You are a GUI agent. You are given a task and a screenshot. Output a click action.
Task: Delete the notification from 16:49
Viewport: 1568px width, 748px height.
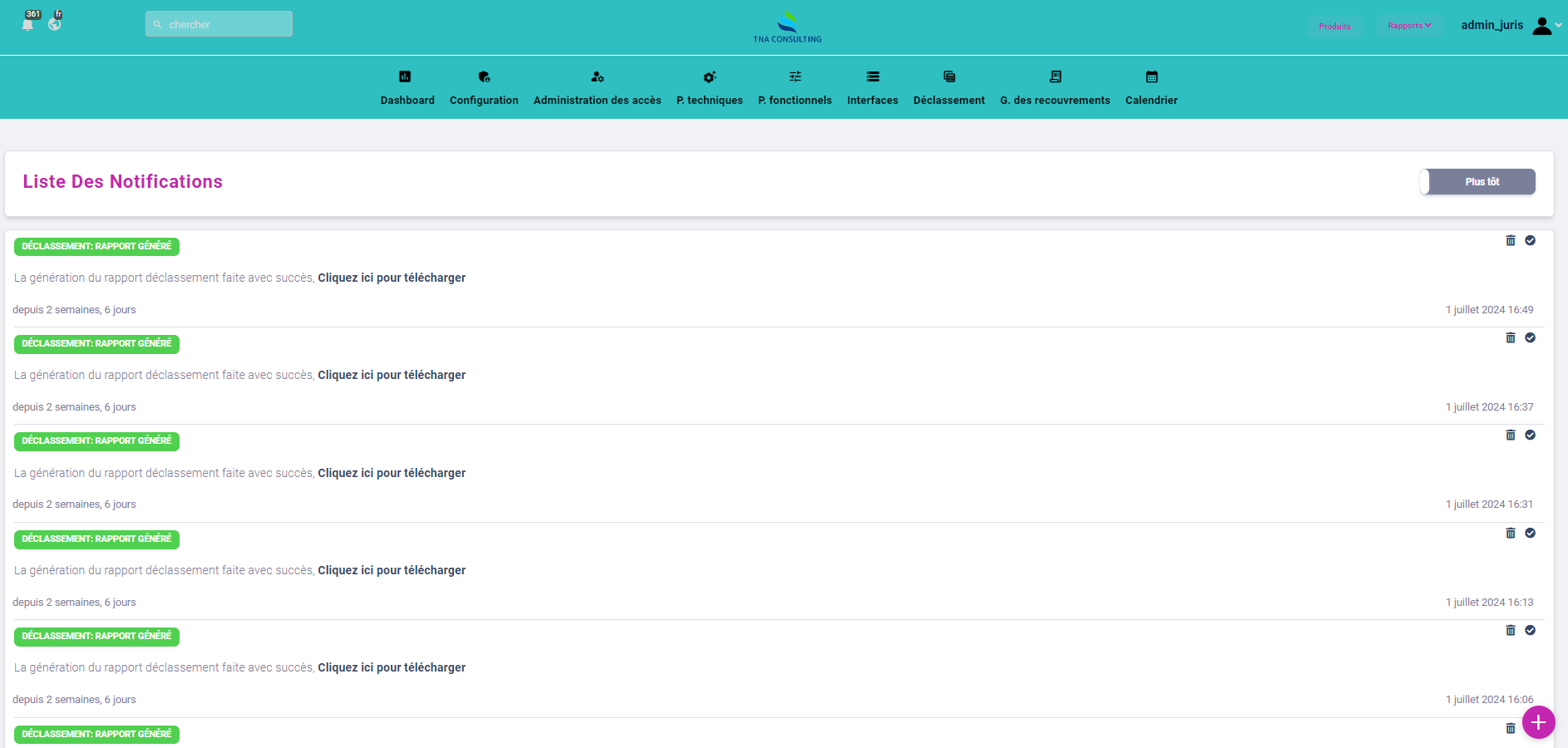[1511, 240]
